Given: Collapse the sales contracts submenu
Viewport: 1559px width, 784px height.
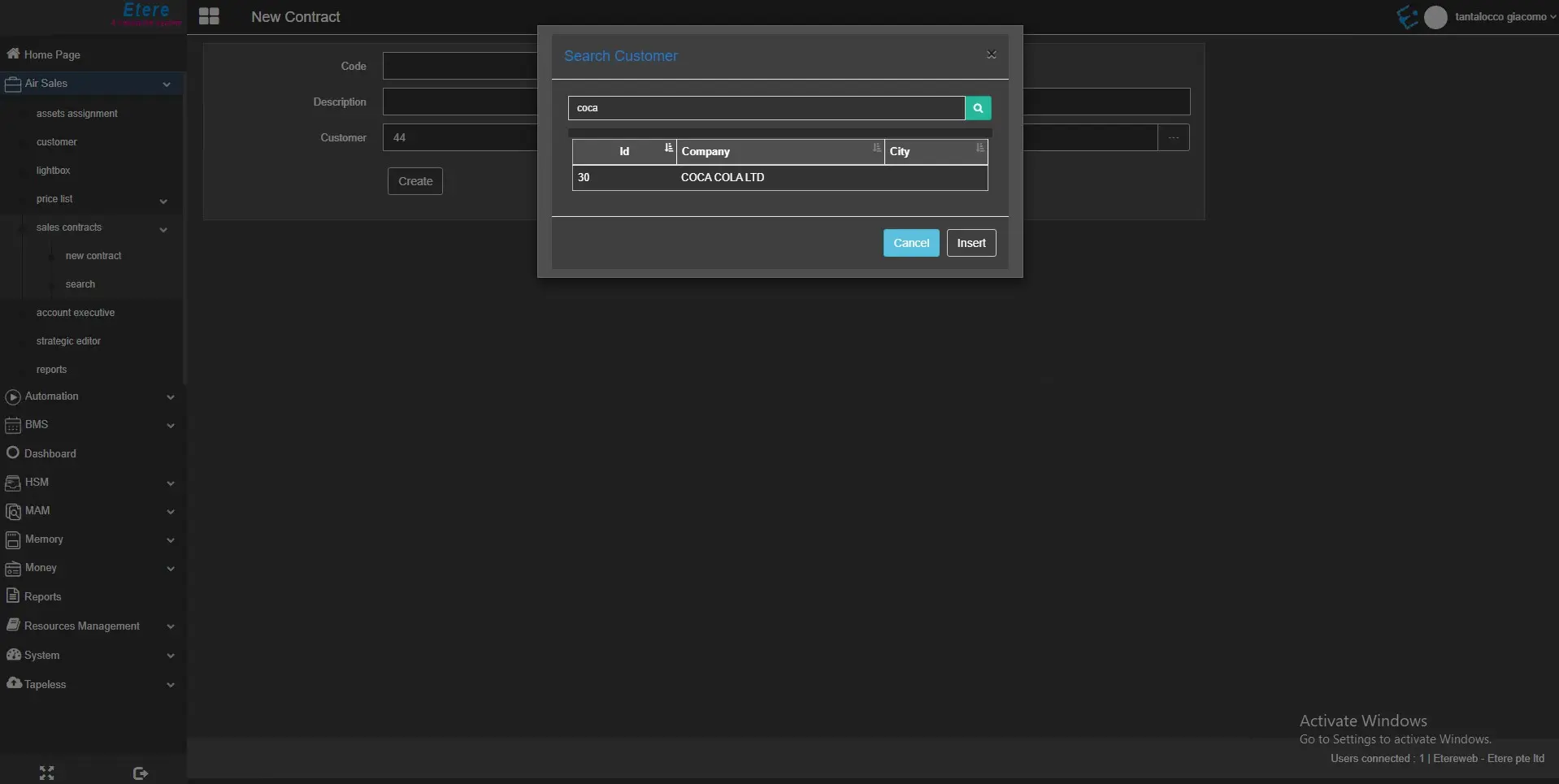Looking at the screenshot, I should coord(163,228).
